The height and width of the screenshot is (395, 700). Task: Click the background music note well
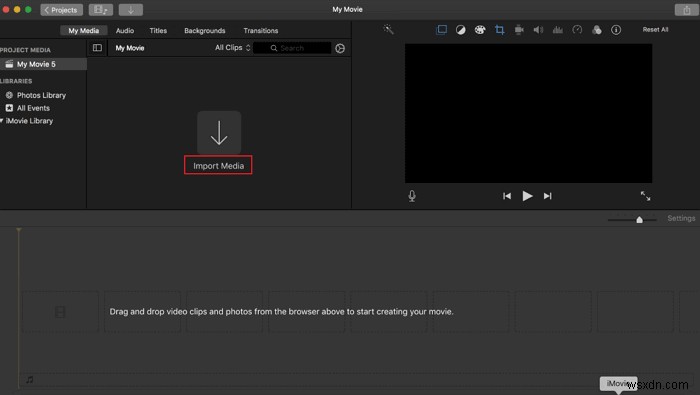click(30, 379)
